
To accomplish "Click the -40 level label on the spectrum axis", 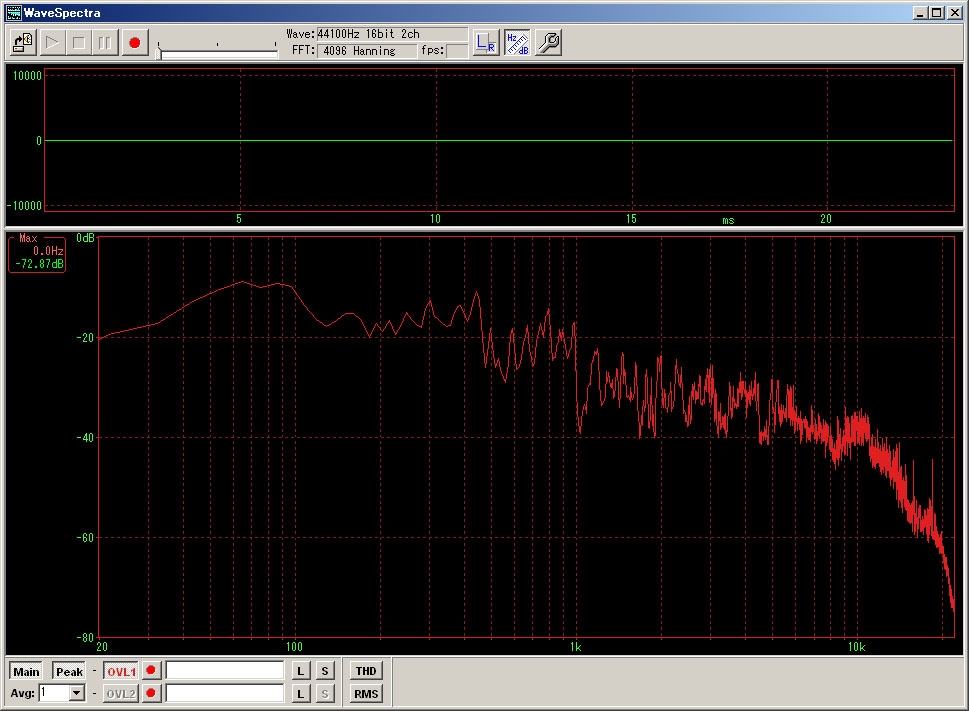I will point(85,437).
